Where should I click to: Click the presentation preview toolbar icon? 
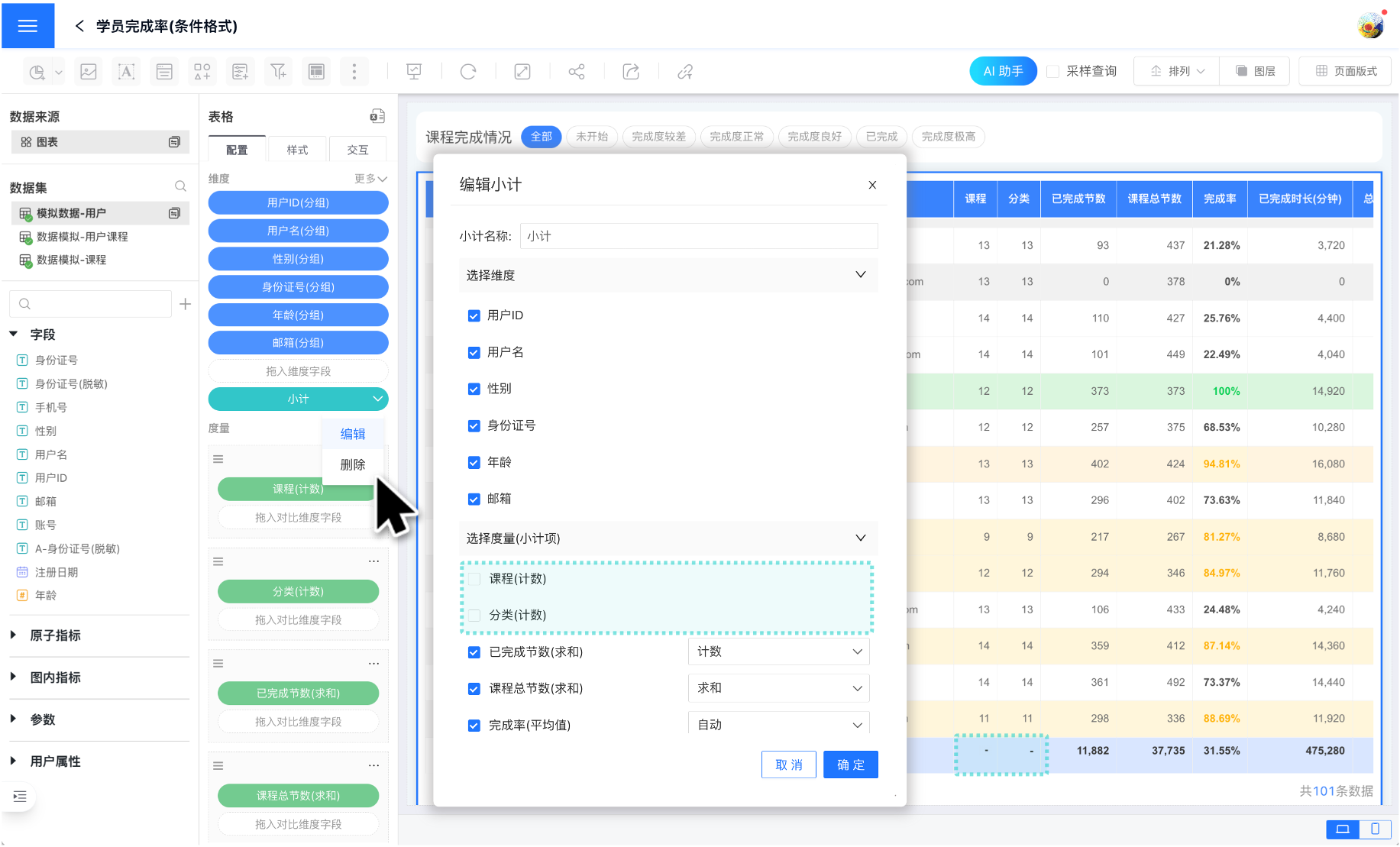point(414,72)
